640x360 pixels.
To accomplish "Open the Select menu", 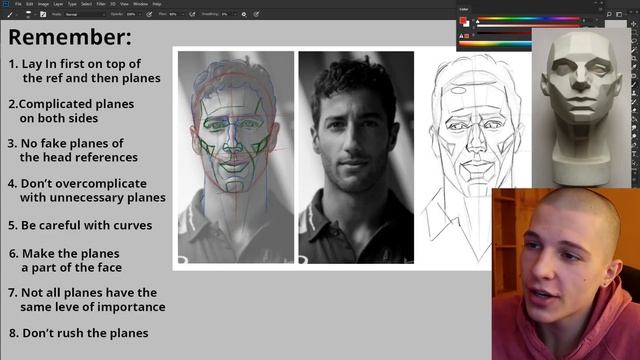I will (86, 4).
